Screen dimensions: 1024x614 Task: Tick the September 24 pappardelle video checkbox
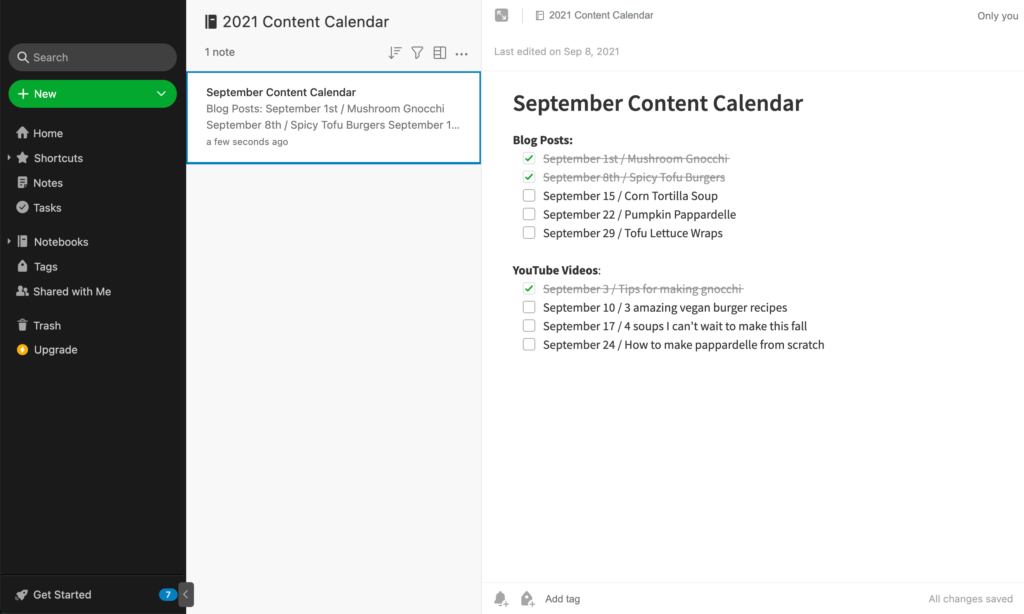[x=529, y=345]
